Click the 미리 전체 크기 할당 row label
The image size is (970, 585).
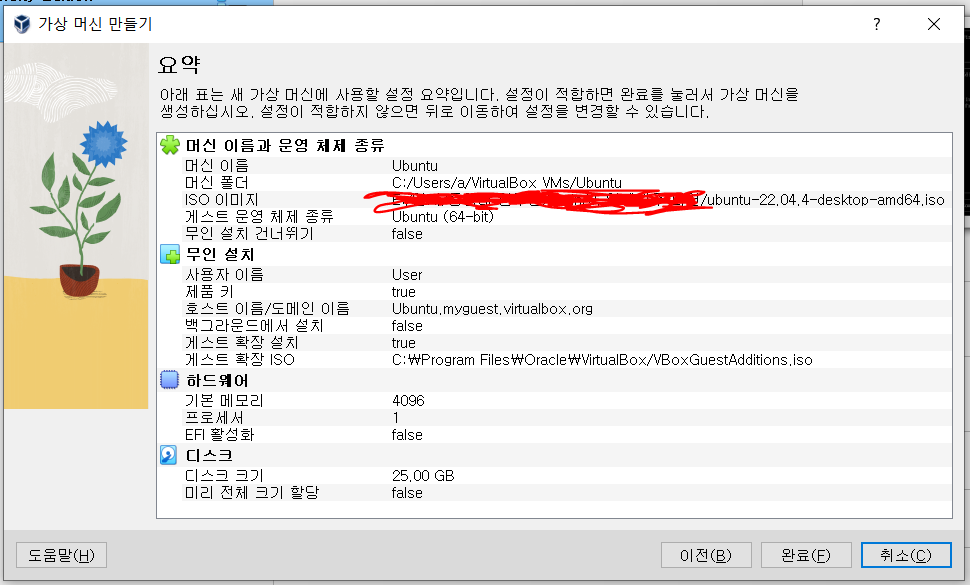click(252, 493)
